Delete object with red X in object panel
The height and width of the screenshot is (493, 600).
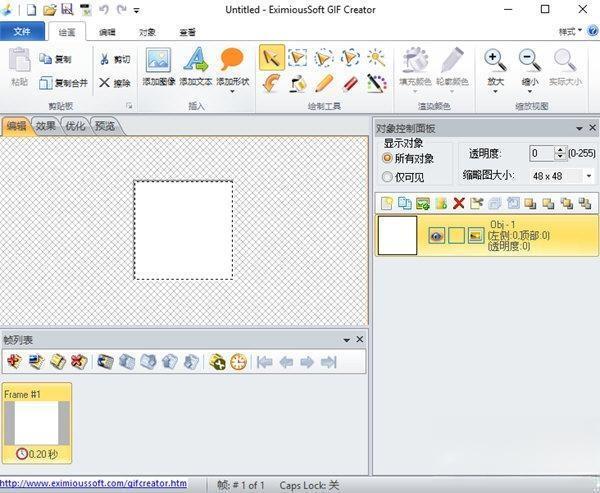(458, 203)
